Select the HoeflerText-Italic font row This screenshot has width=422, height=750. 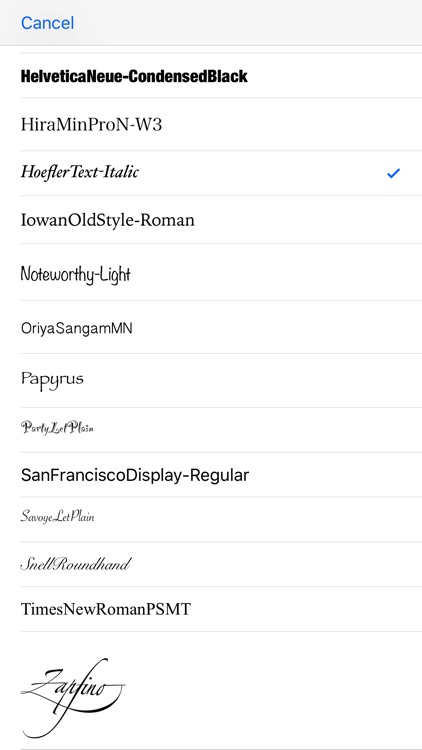[211, 173]
